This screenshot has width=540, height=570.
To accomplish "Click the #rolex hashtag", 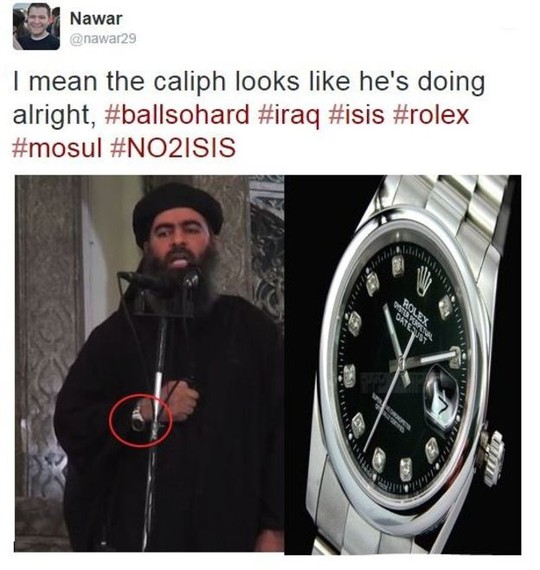I will tap(431, 114).
